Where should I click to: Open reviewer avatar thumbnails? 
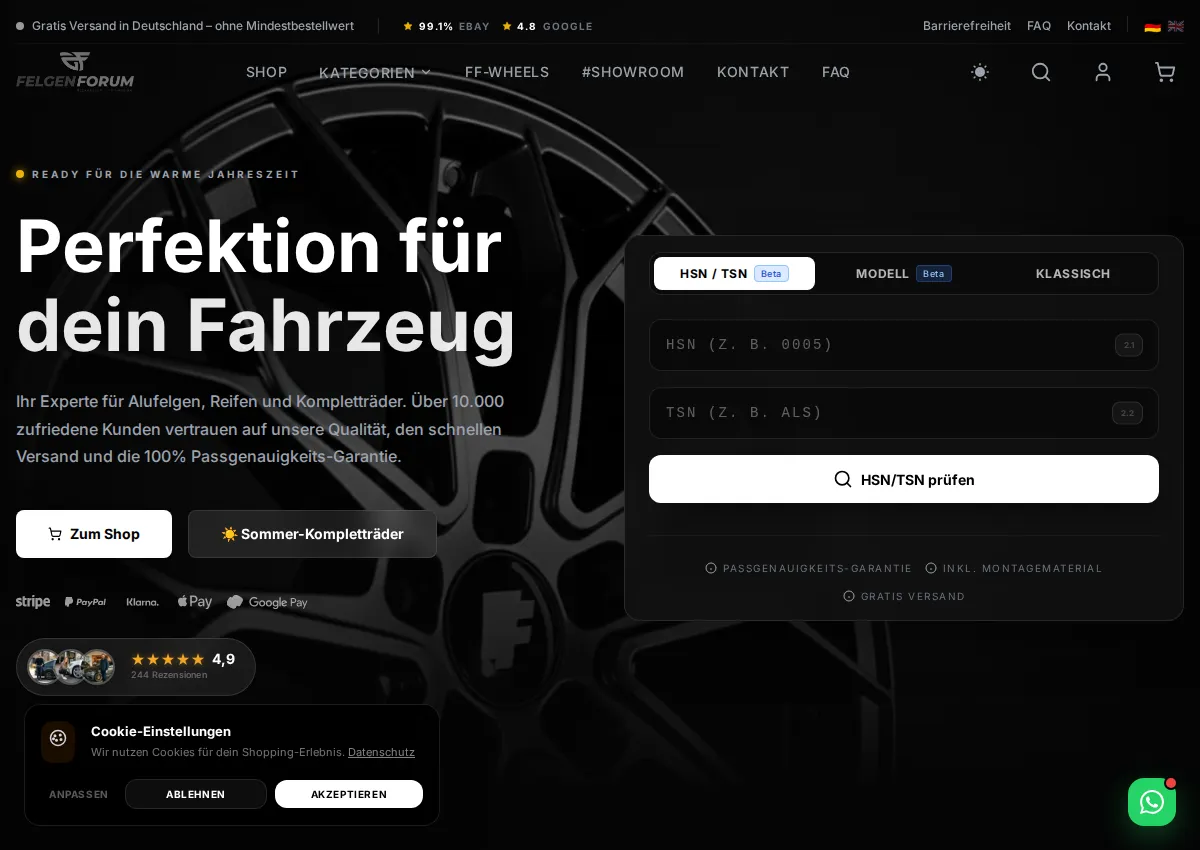tap(71, 667)
